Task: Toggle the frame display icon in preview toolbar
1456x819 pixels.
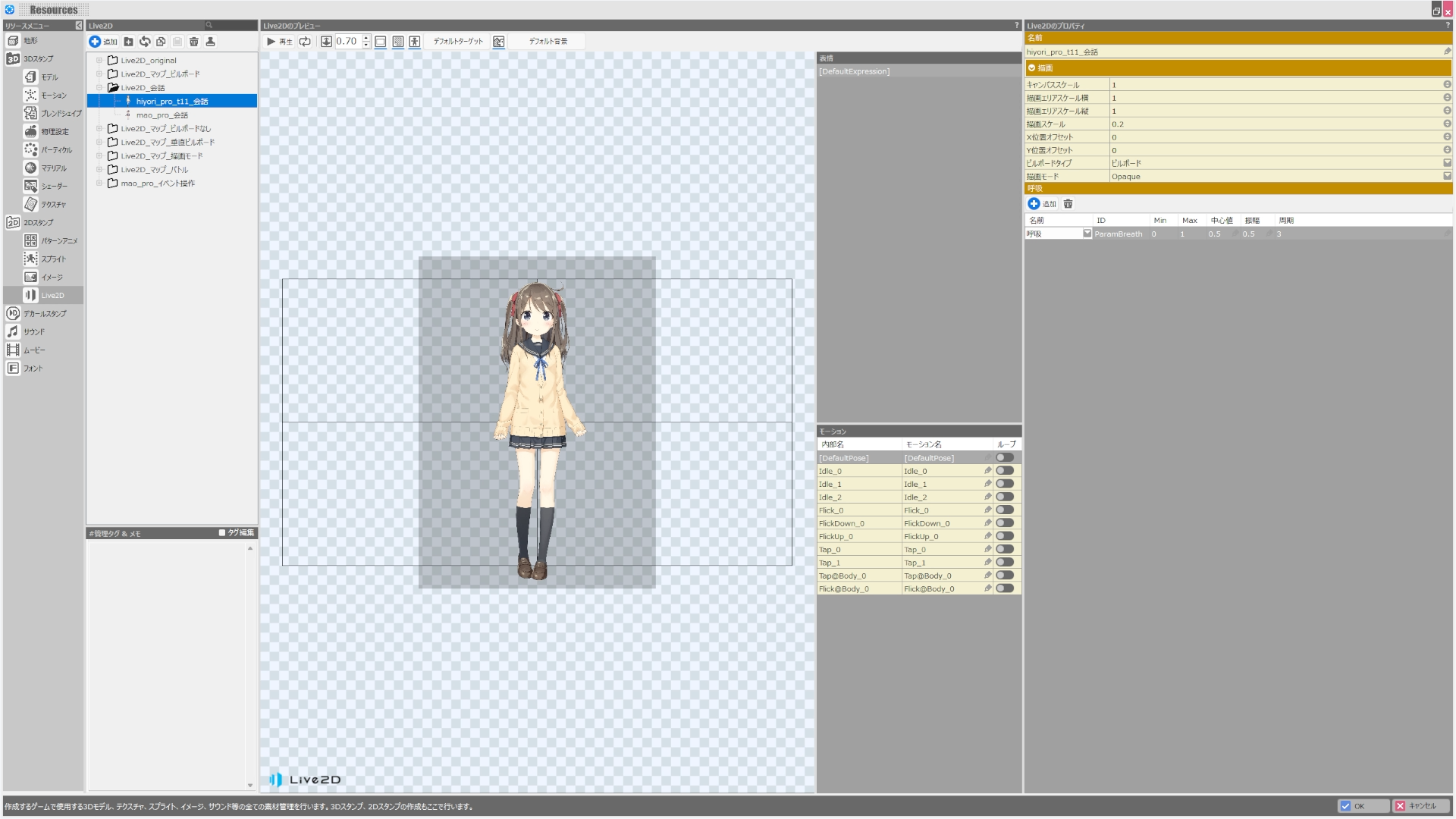Action: pos(381,42)
